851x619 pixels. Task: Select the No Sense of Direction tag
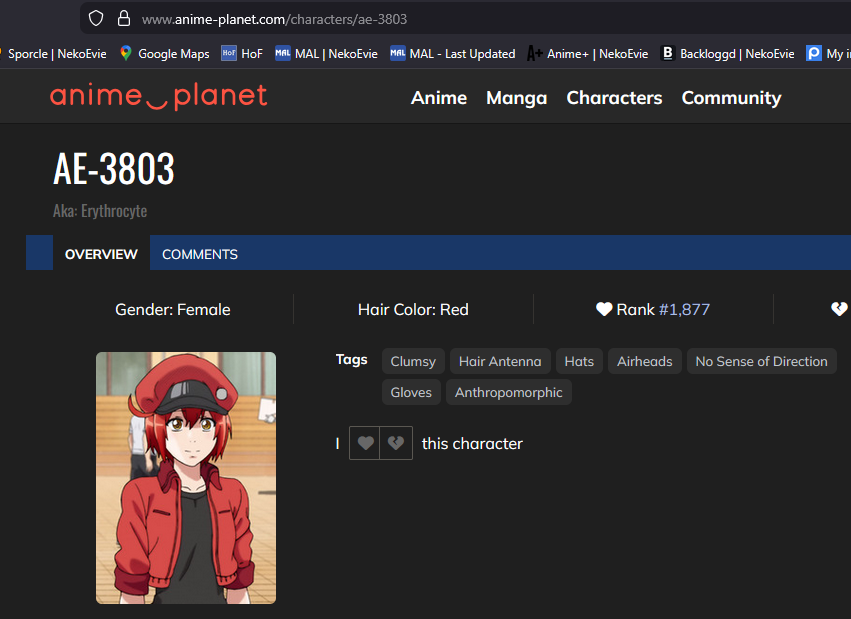[761, 361]
